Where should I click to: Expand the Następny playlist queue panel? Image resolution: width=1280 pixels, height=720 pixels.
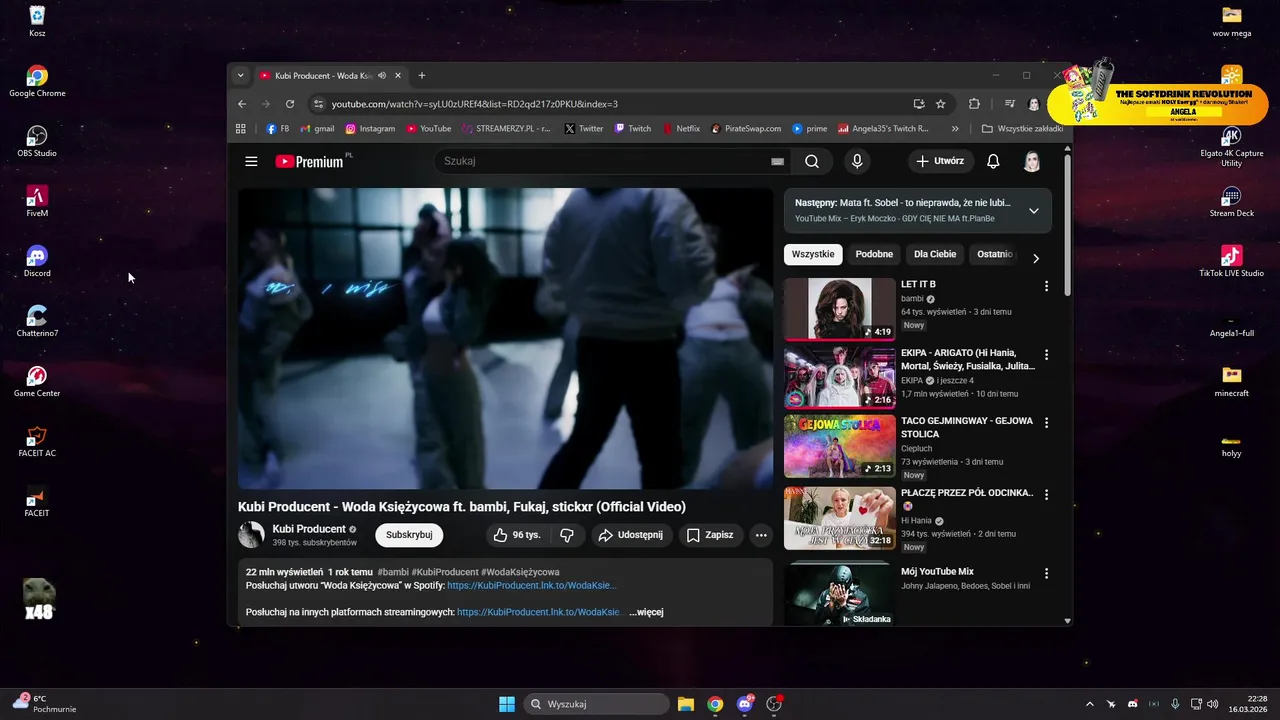(x=1034, y=211)
